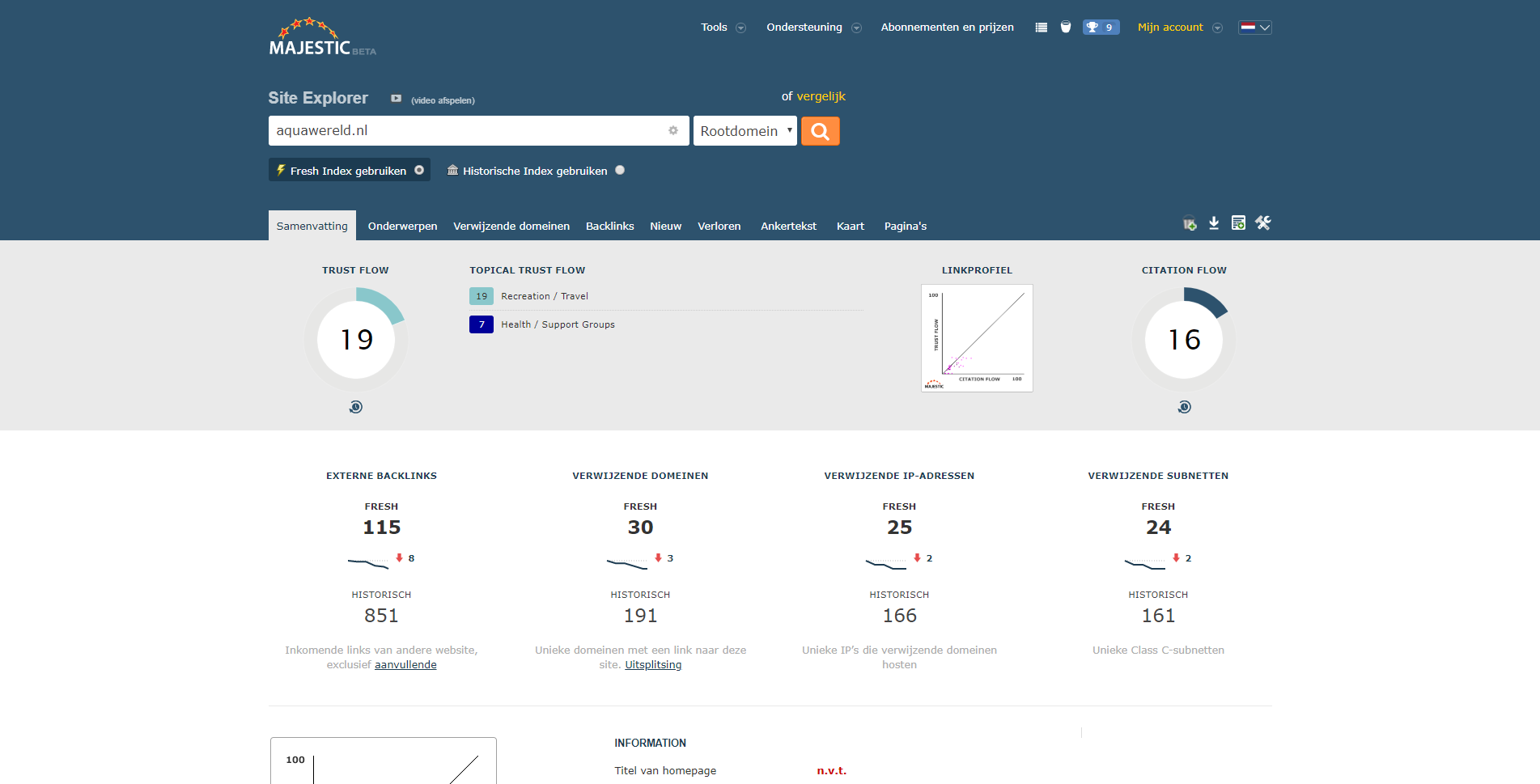The width and height of the screenshot is (1540, 784).
Task: Click Externe Backlinks fresh value 115
Action: tap(382, 528)
